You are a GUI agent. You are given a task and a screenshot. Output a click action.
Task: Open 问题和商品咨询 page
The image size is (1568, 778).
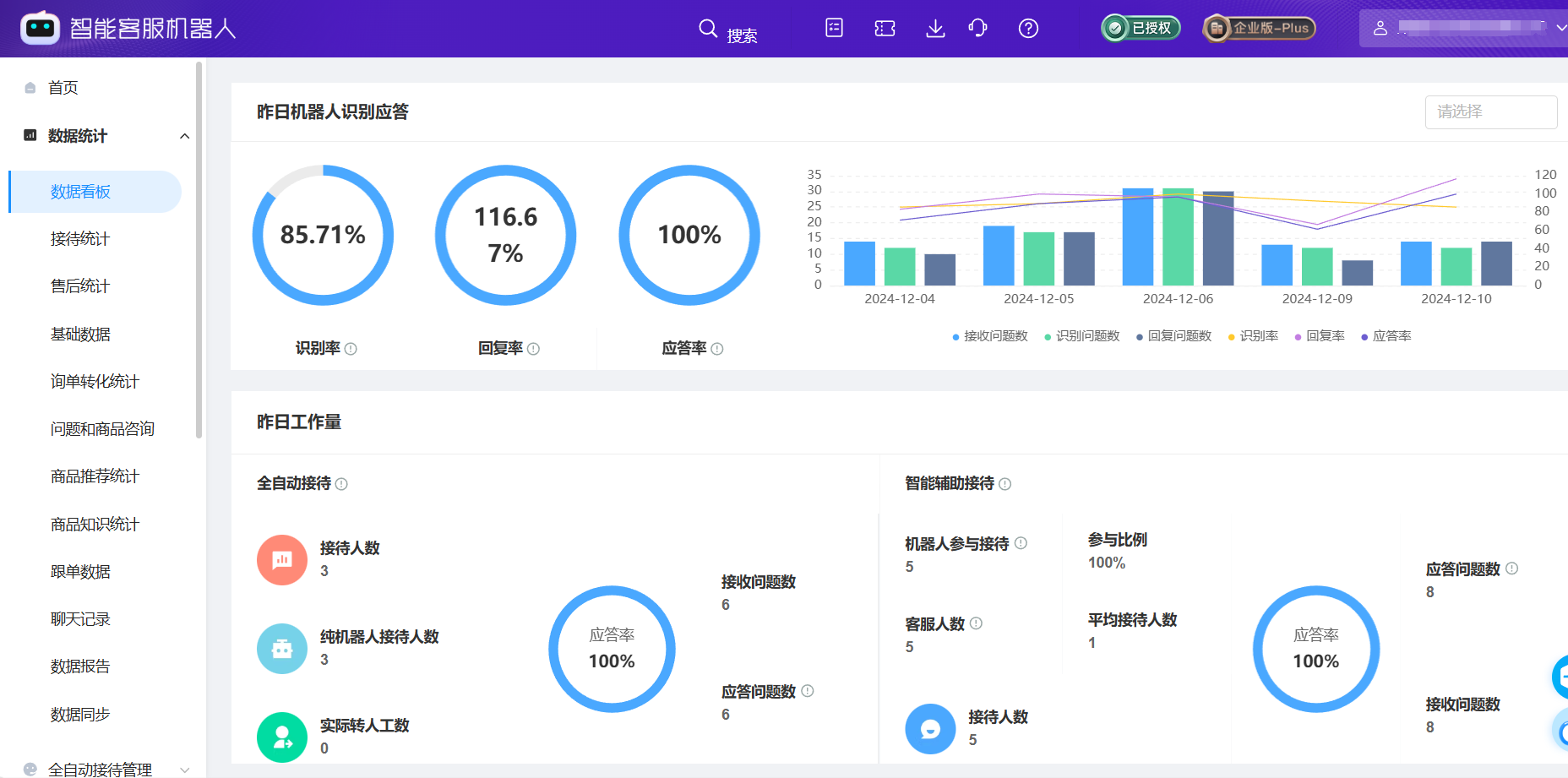point(102,429)
